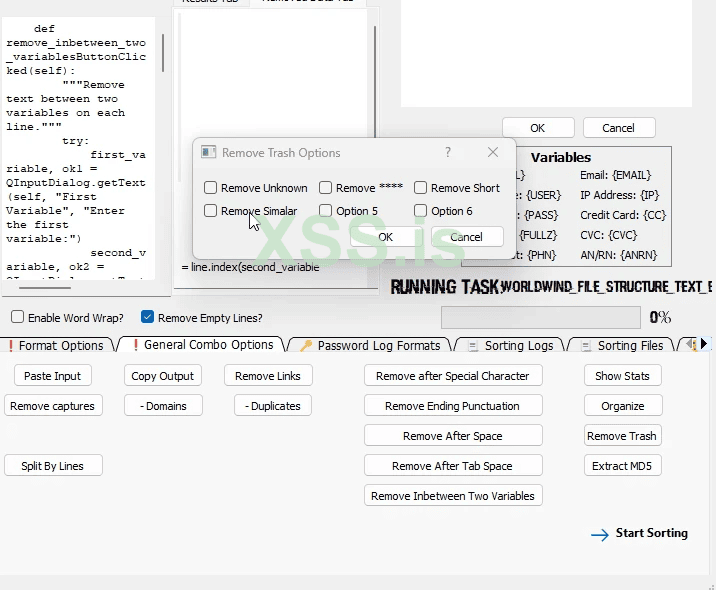Click the Start Sorting label

coord(652,533)
